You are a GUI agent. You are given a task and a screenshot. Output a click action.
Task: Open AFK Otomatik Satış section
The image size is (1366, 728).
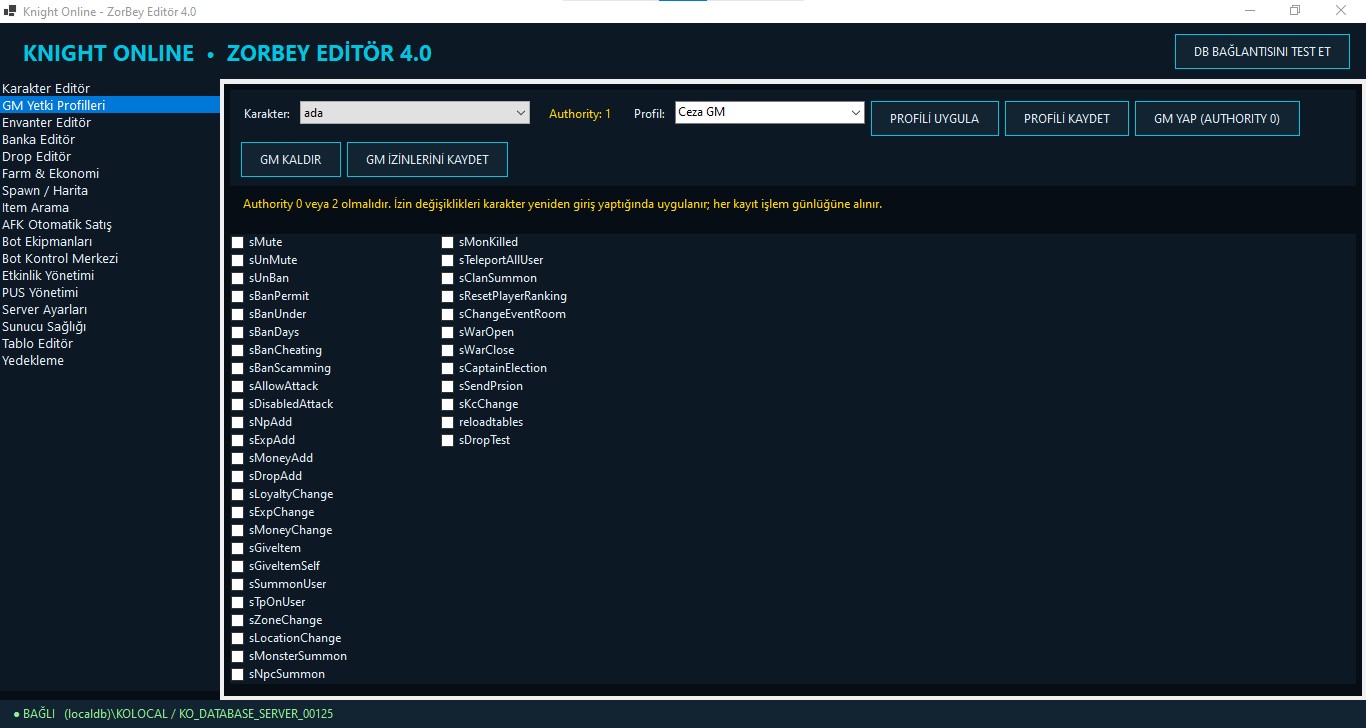[110, 224]
